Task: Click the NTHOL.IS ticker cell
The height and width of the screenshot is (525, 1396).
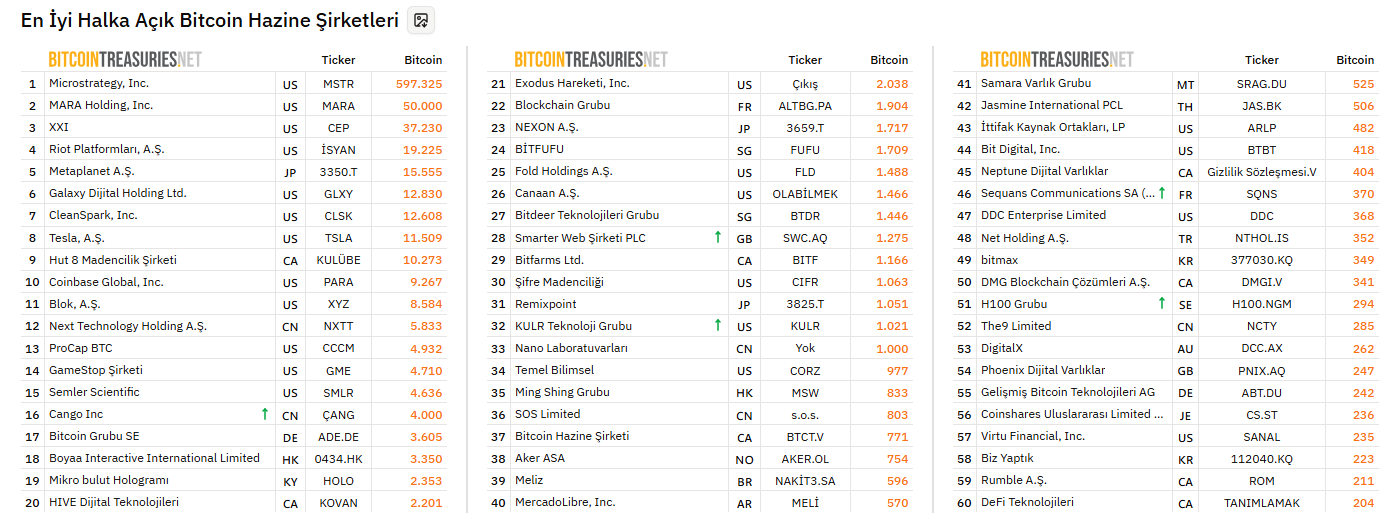Action: click(1262, 237)
